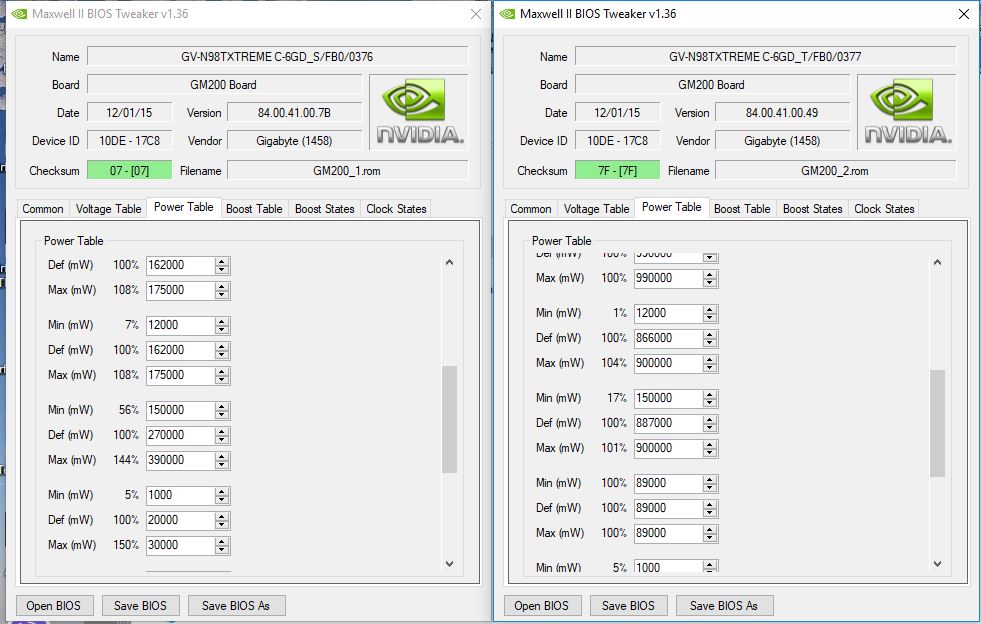Click 150000 Min field in left window
The height and width of the screenshot is (624, 981).
click(180, 410)
